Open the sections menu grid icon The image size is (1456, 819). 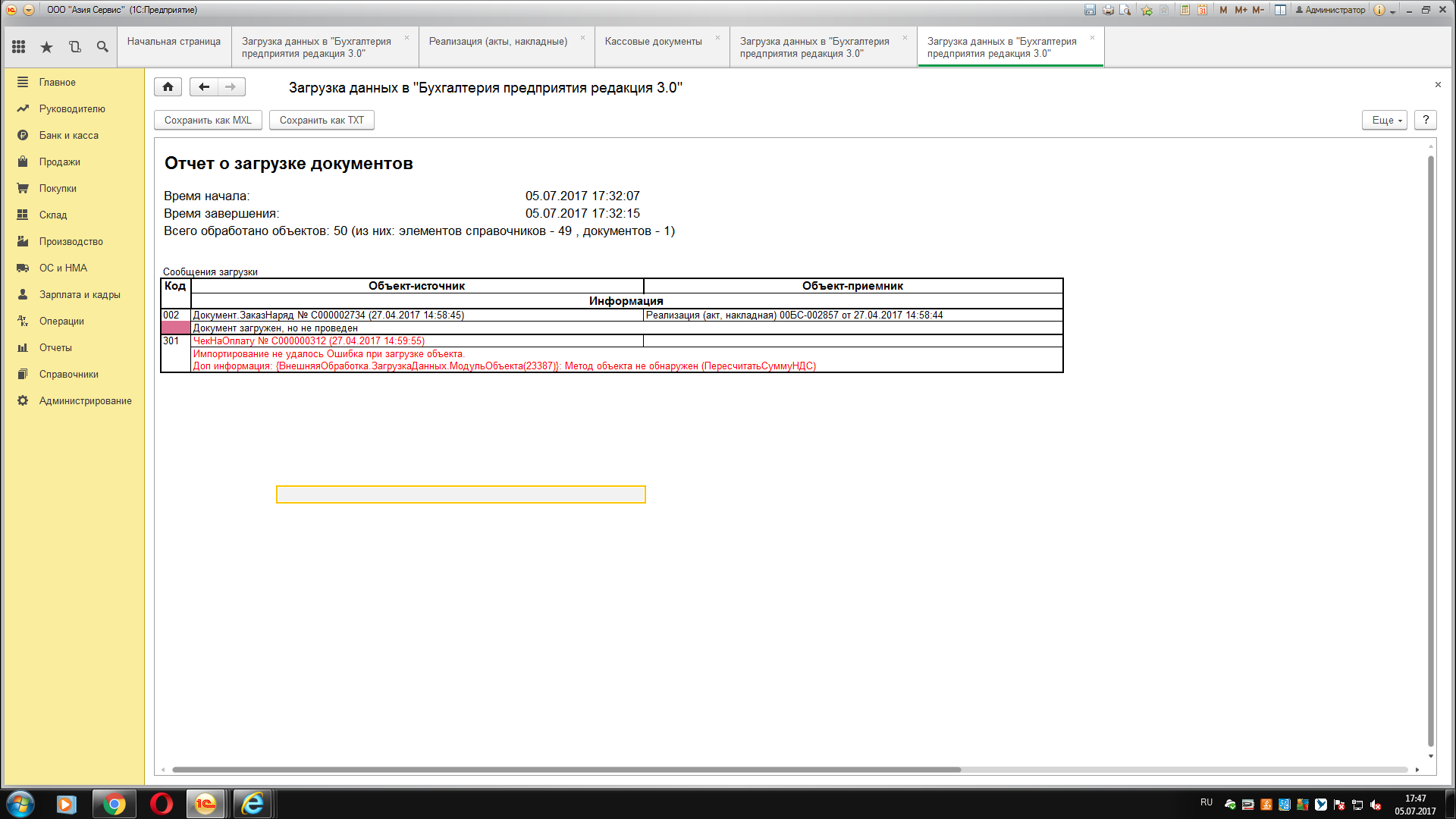(18, 47)
